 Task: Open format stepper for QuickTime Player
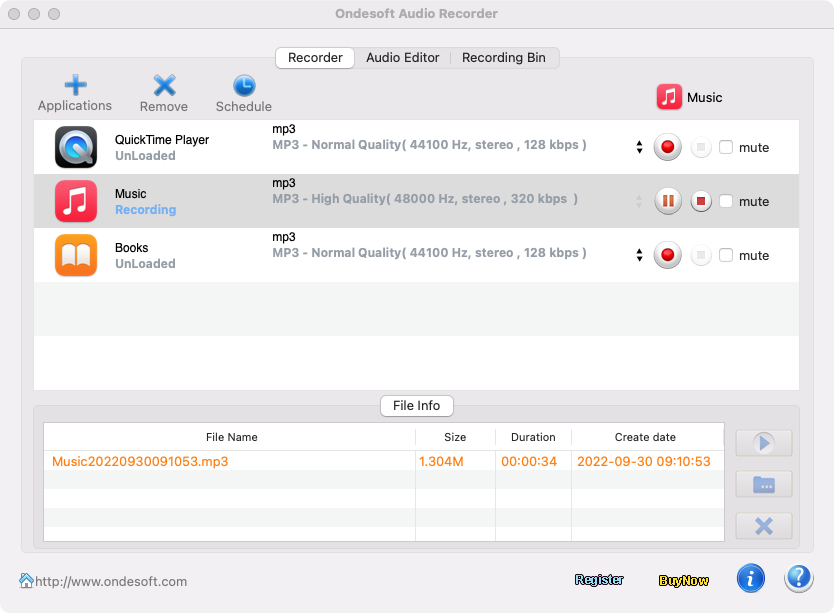click(x=639, y=147)
